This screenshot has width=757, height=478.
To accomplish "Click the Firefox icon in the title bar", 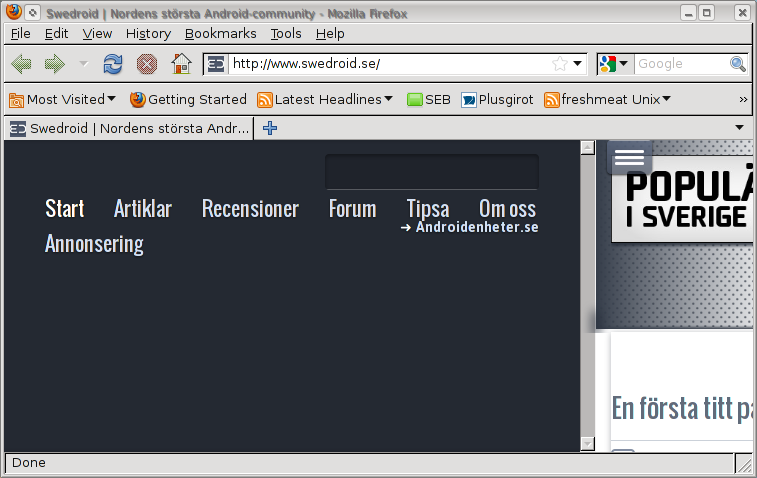I will click(14, 12).
